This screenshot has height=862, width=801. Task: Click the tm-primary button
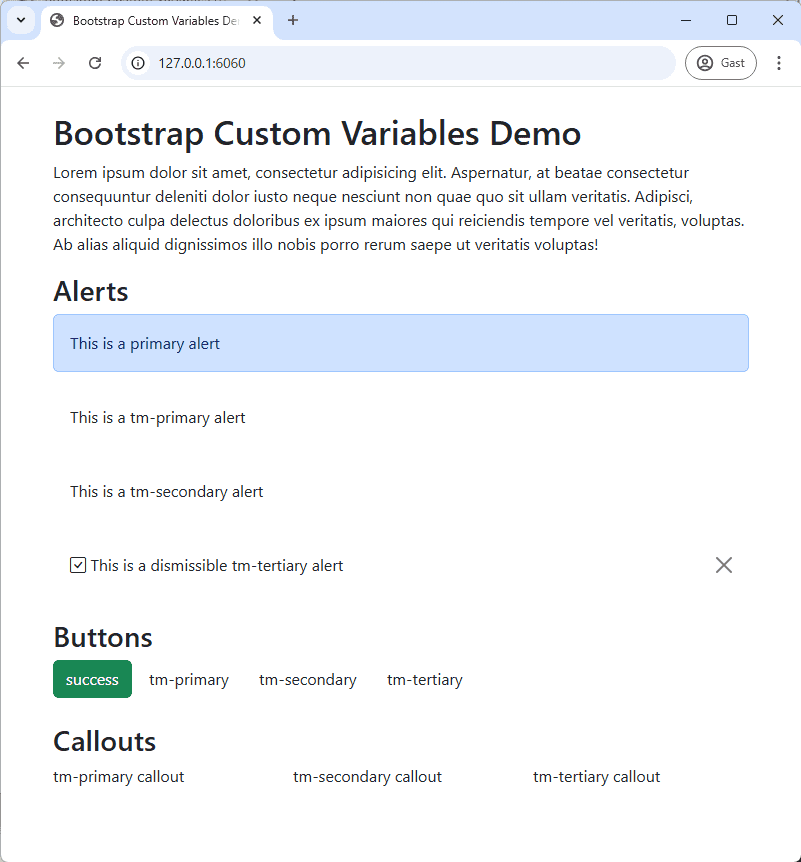tap(189, 679)
